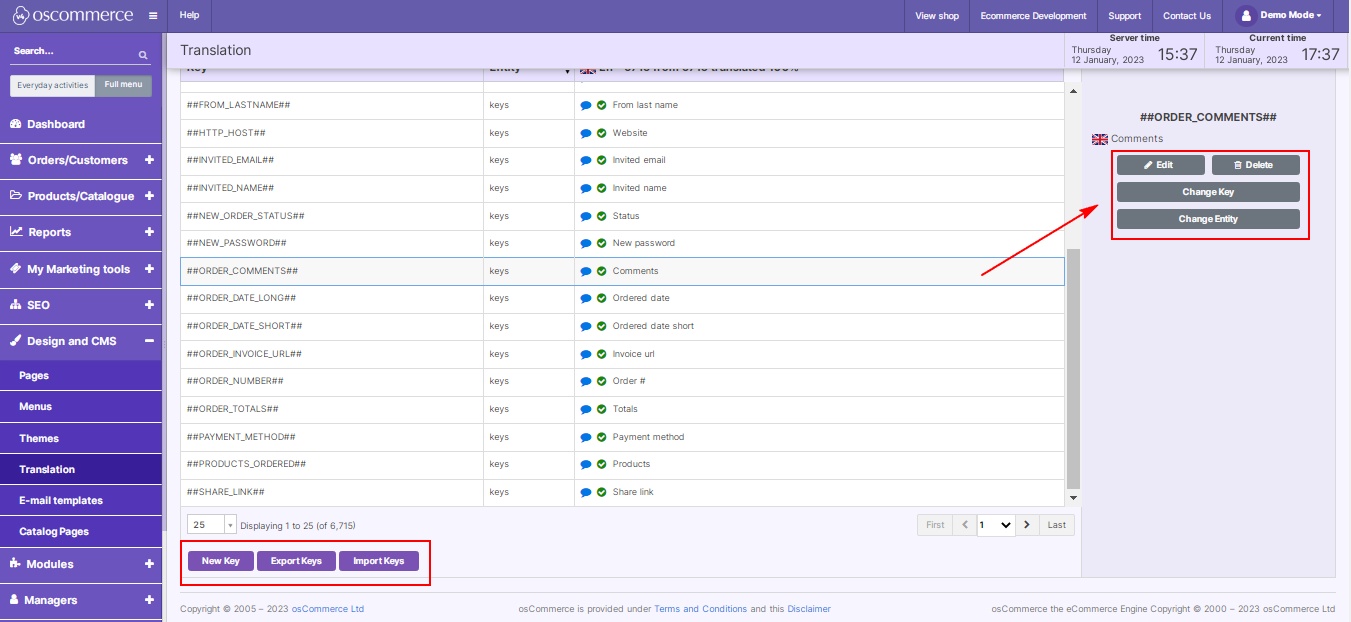Viewport: 1351px width, 622px height.
Task: Click the hamburger menu icon beside the logo
Action: pyautogui.click(x=152, y=16)
